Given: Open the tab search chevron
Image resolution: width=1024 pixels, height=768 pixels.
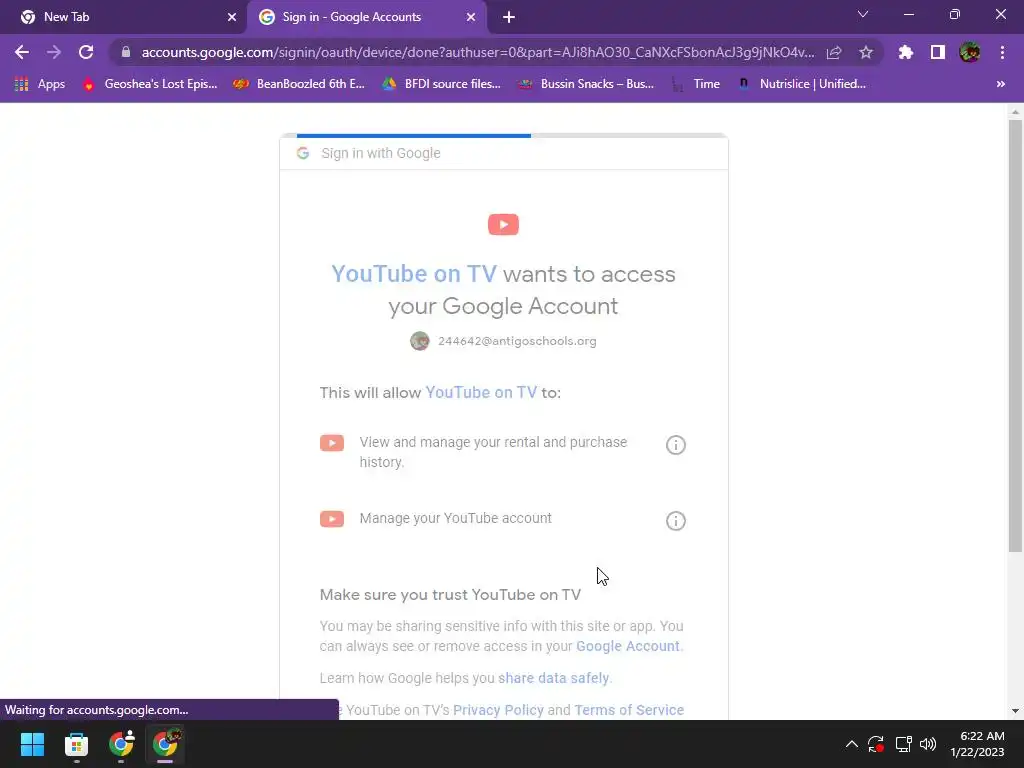Looking at the screenshot, I should [x=863, y=14].
